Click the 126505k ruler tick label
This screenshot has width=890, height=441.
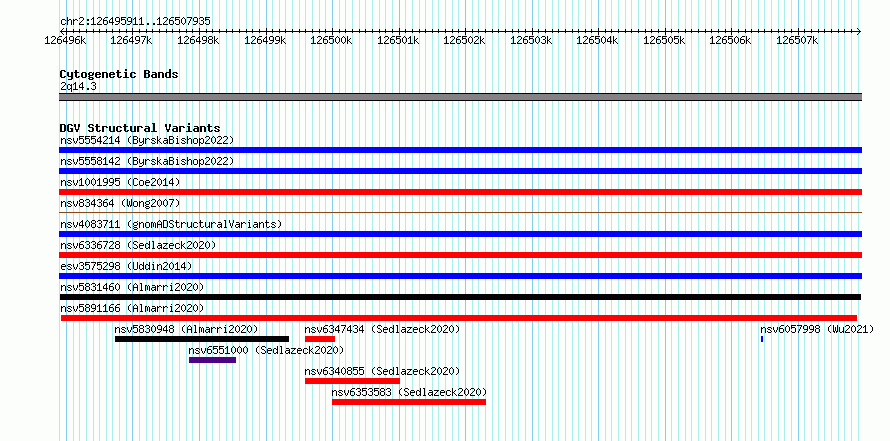point(665,40)
